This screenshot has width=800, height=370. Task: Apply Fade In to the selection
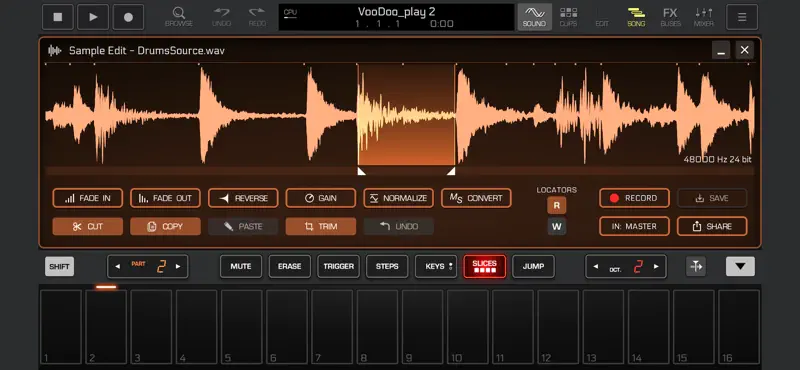pyautogui.click(x=88, y=198)
